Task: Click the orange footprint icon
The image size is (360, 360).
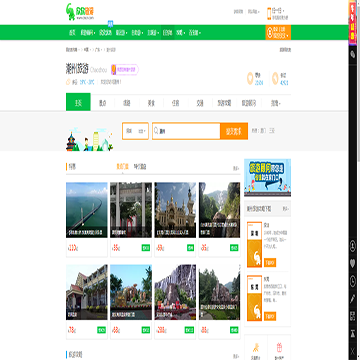Action: pyautogui.click(x=275, y=78)
